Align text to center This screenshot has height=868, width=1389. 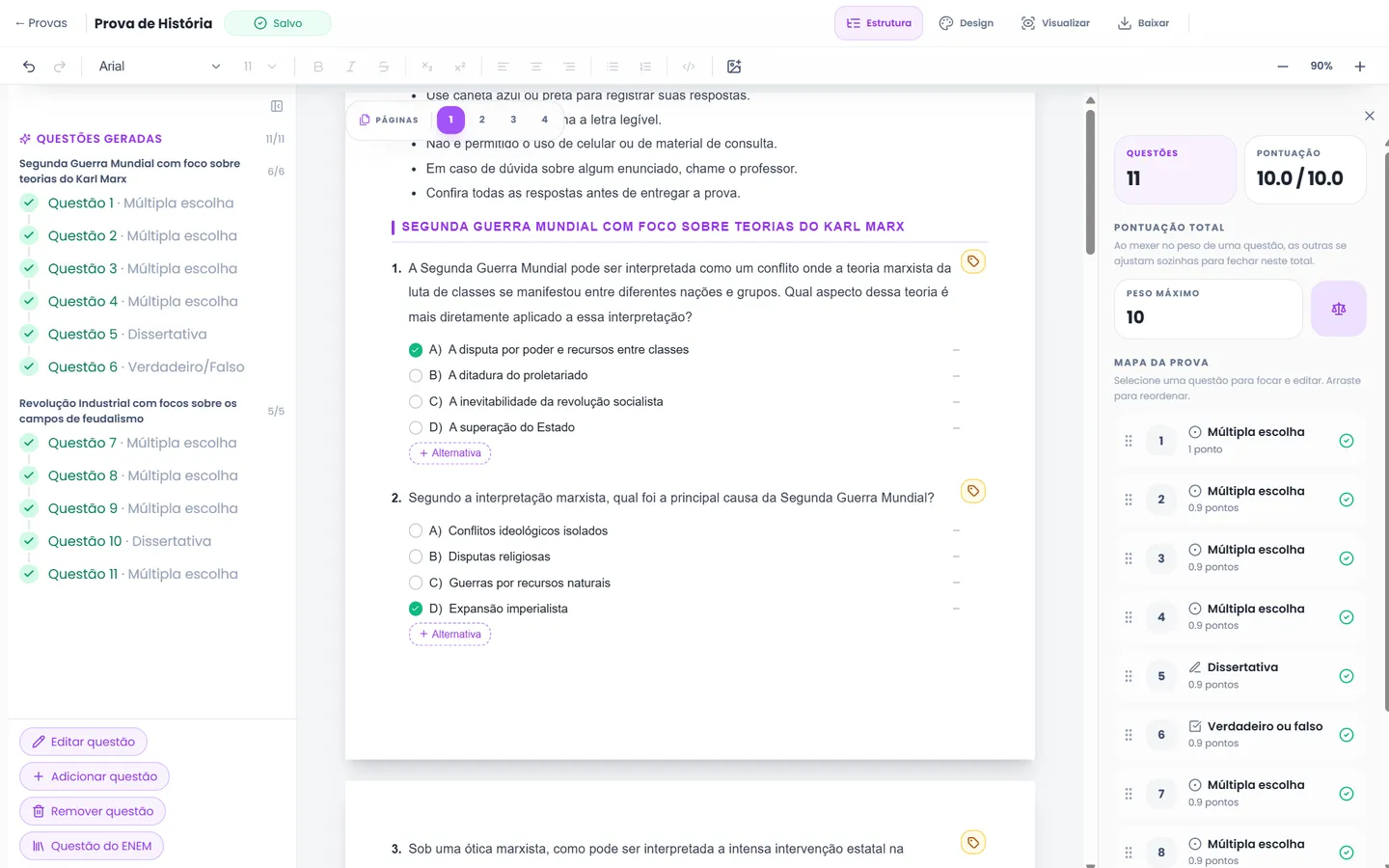point(536,67)
